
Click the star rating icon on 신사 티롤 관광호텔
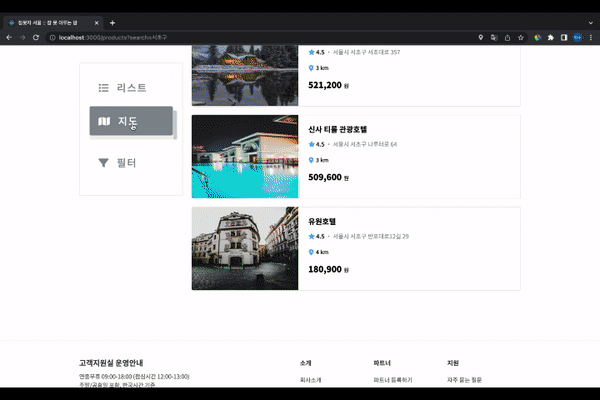[311, 144]
